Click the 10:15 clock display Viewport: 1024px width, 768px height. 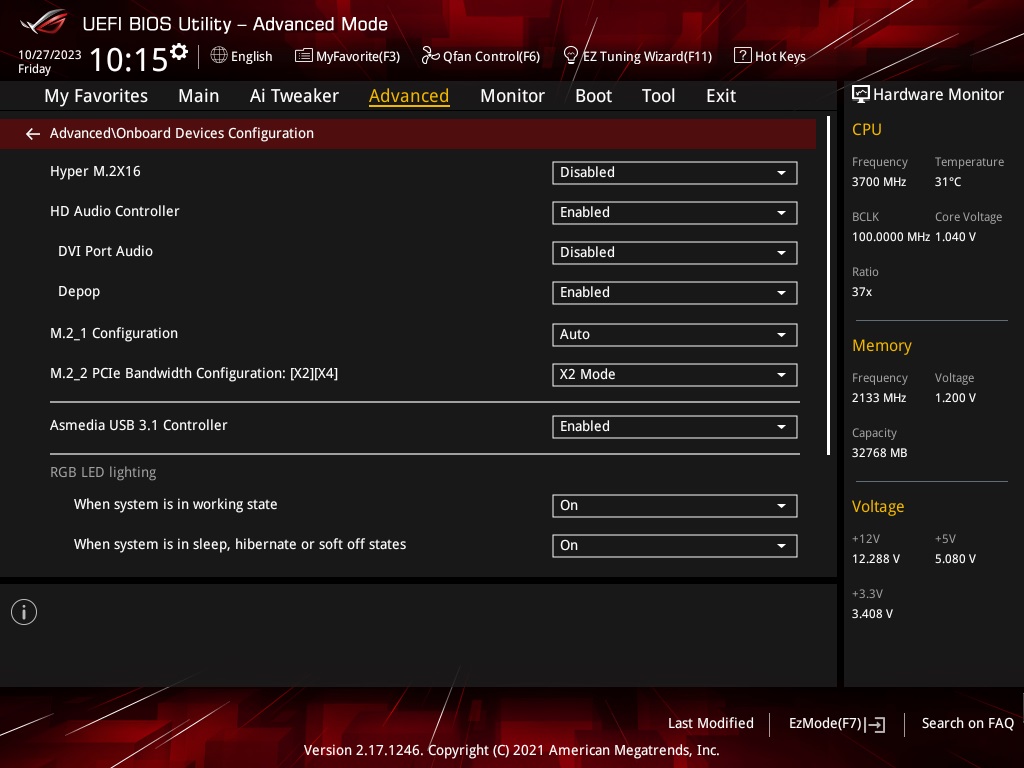(129, 59)
